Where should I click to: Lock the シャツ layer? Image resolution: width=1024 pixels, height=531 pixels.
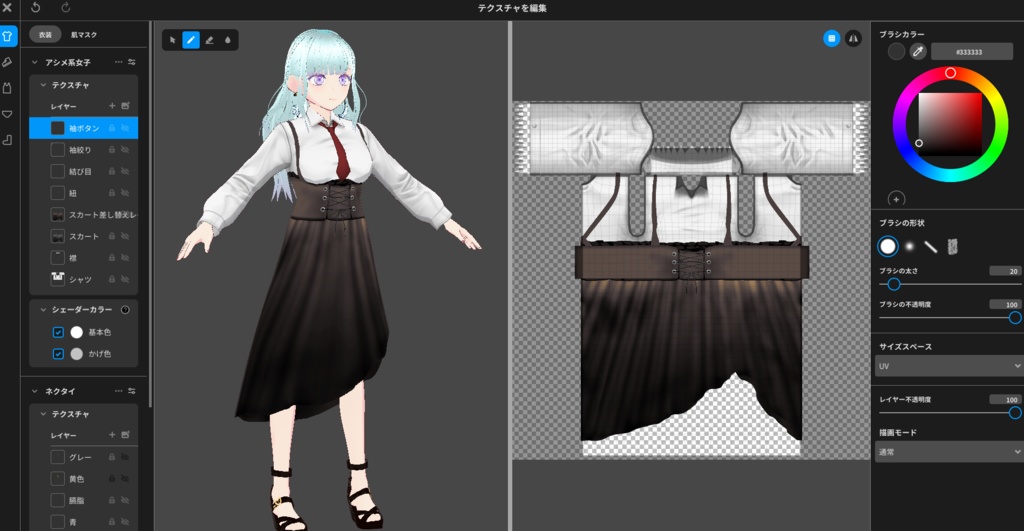[x=112, y=279]
